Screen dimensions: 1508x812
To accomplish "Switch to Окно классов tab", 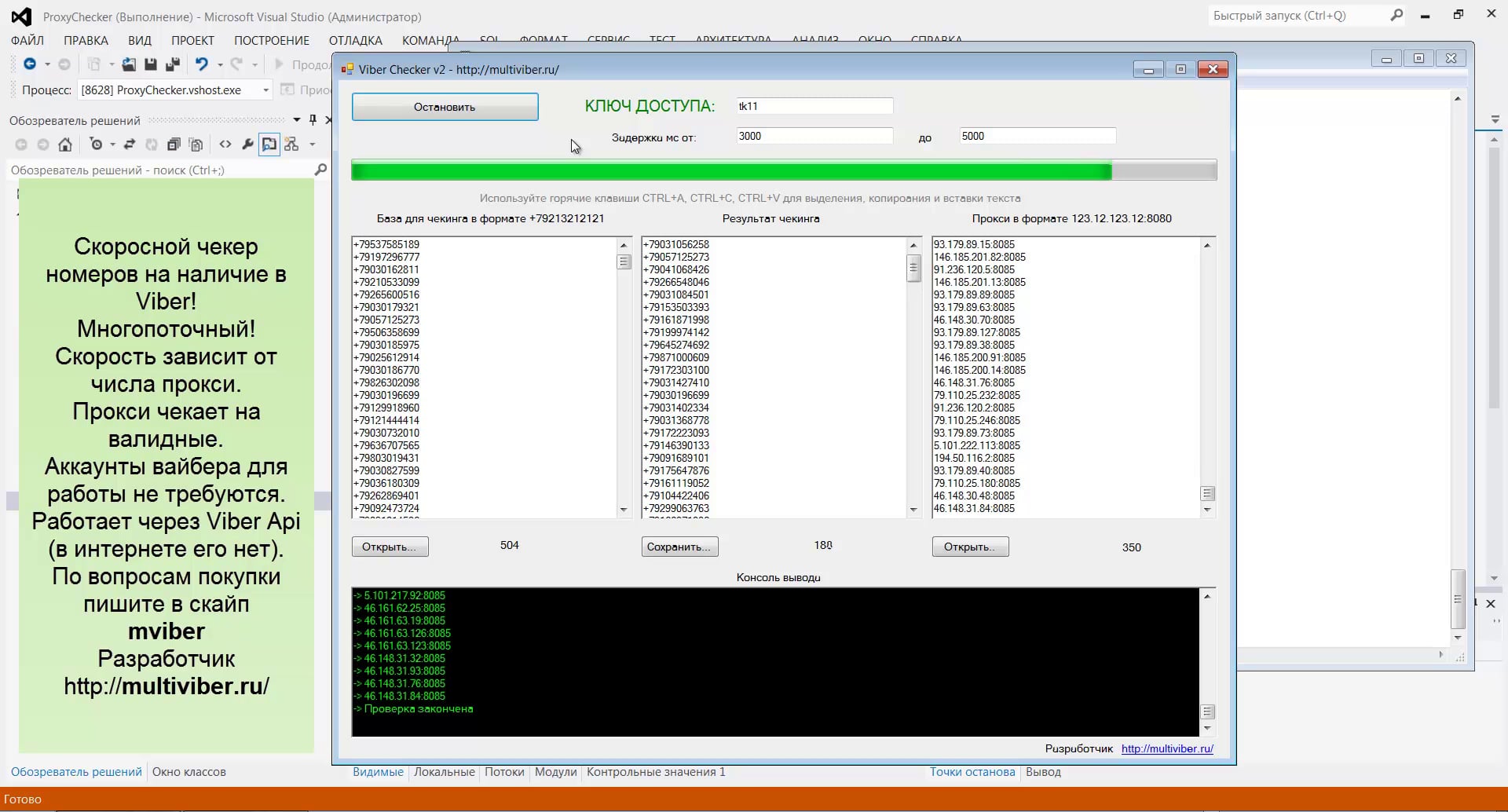I will coord(189,772).
